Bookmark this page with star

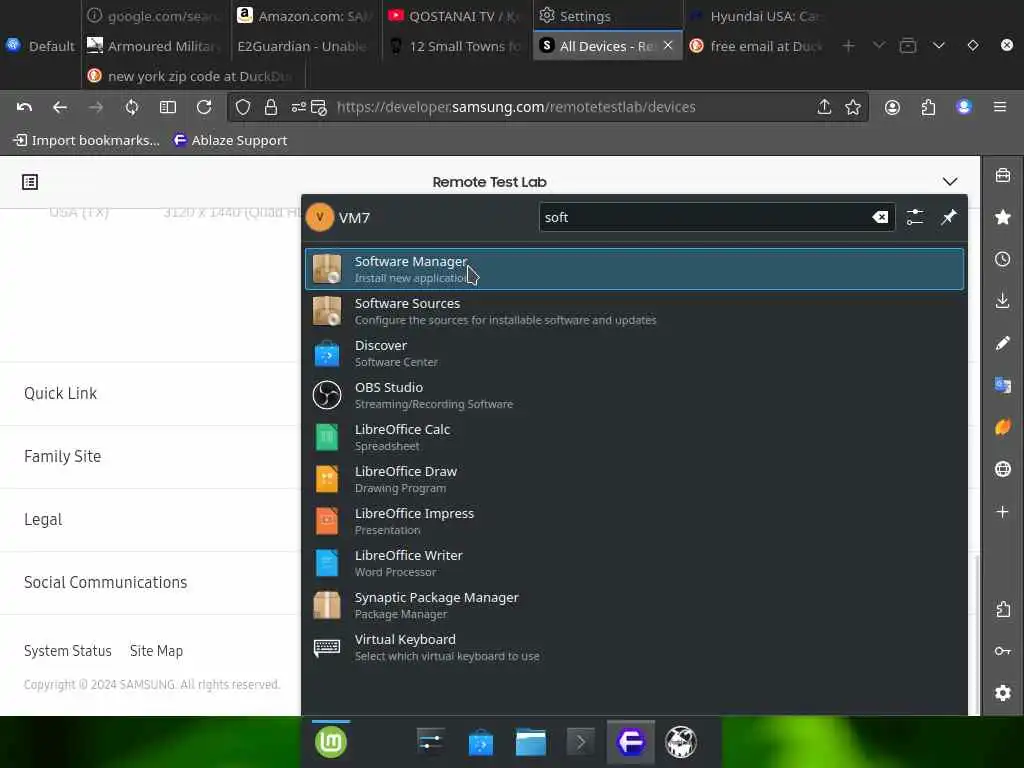tap(853, 107)
